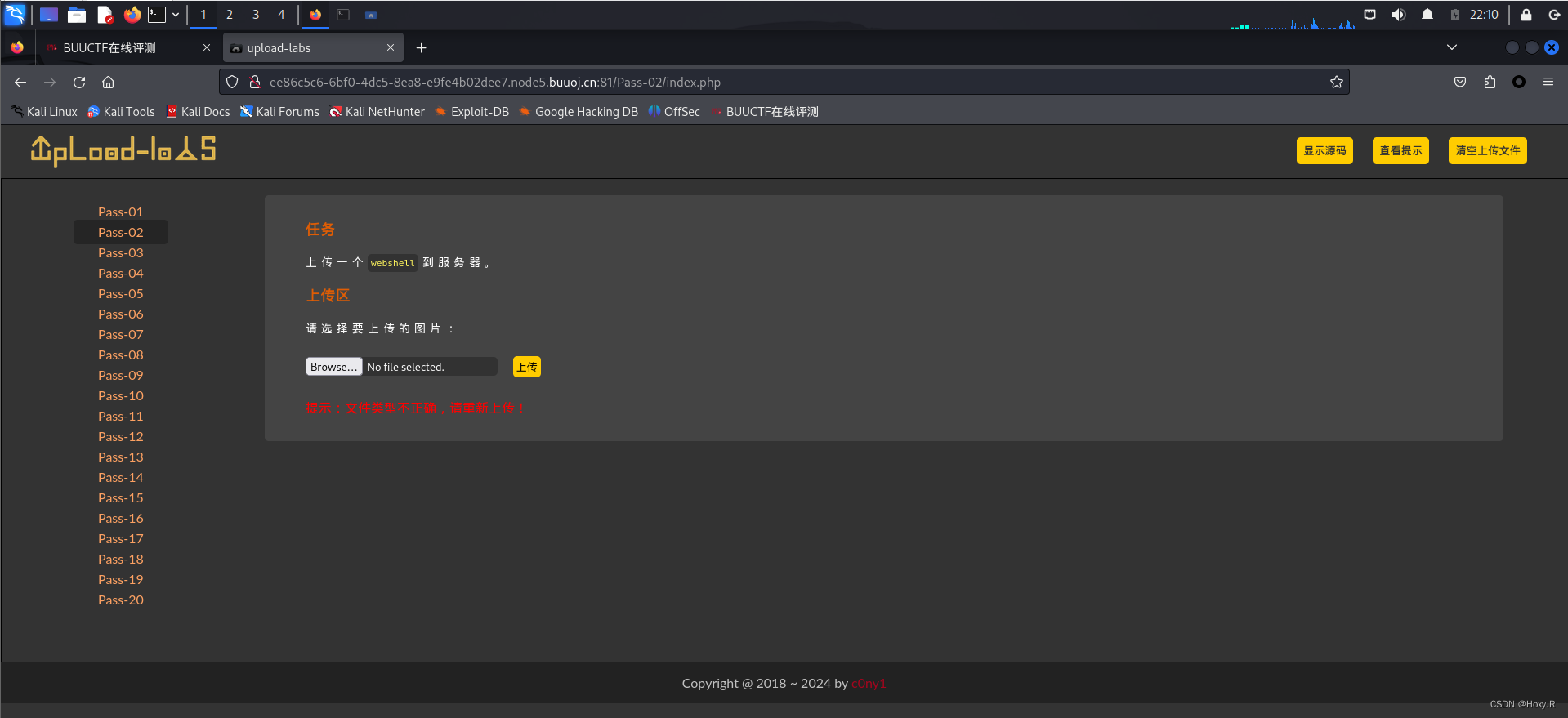The width and height of the screenshot is (1568, 718).
Task: Open the Exploit-DB bookmark
Action: (472, 112)
